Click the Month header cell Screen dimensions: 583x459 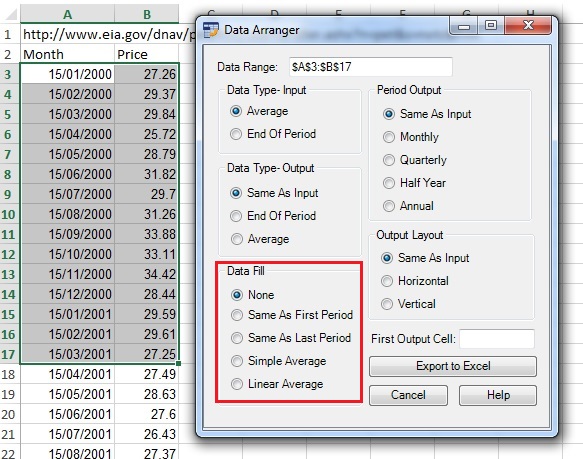click(67, 54)
